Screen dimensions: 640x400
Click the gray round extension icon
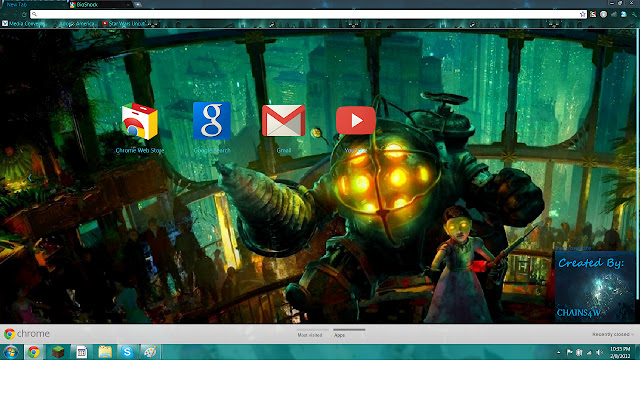coord(603,14)
